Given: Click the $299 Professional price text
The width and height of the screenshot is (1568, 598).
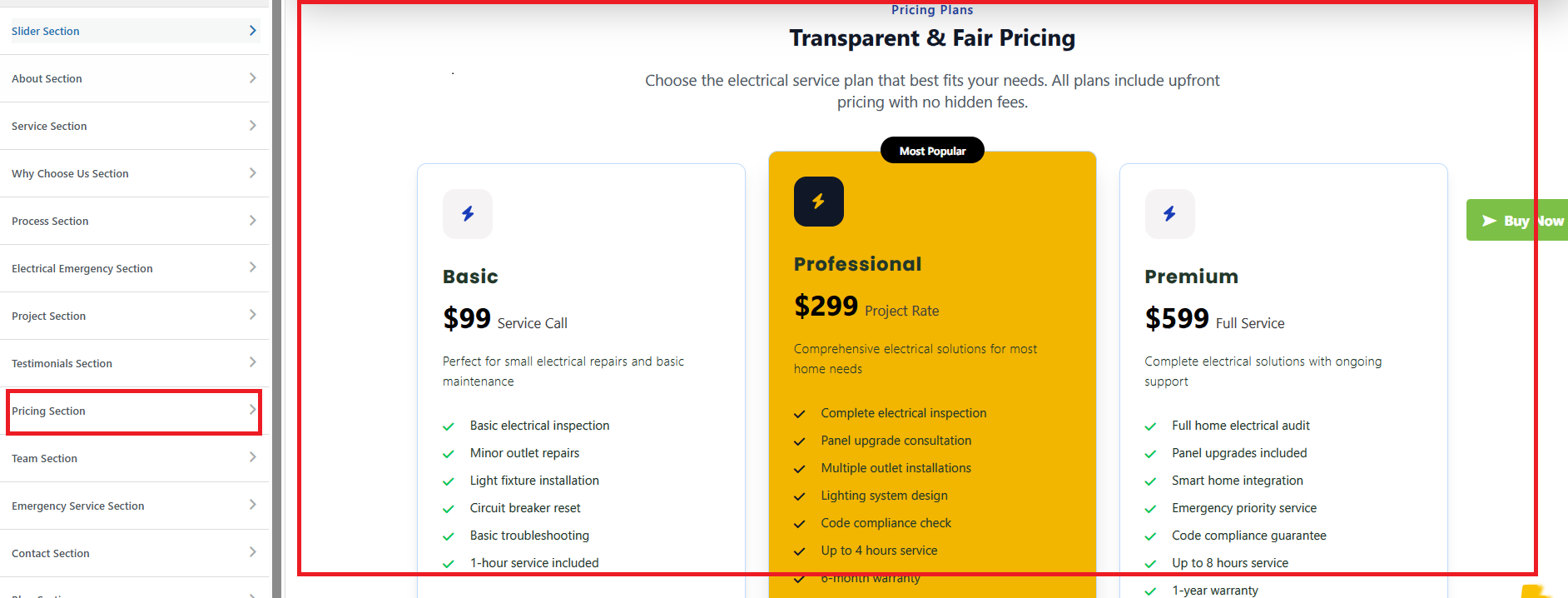Looking at the screenshot, I should (x=826, y=306).
